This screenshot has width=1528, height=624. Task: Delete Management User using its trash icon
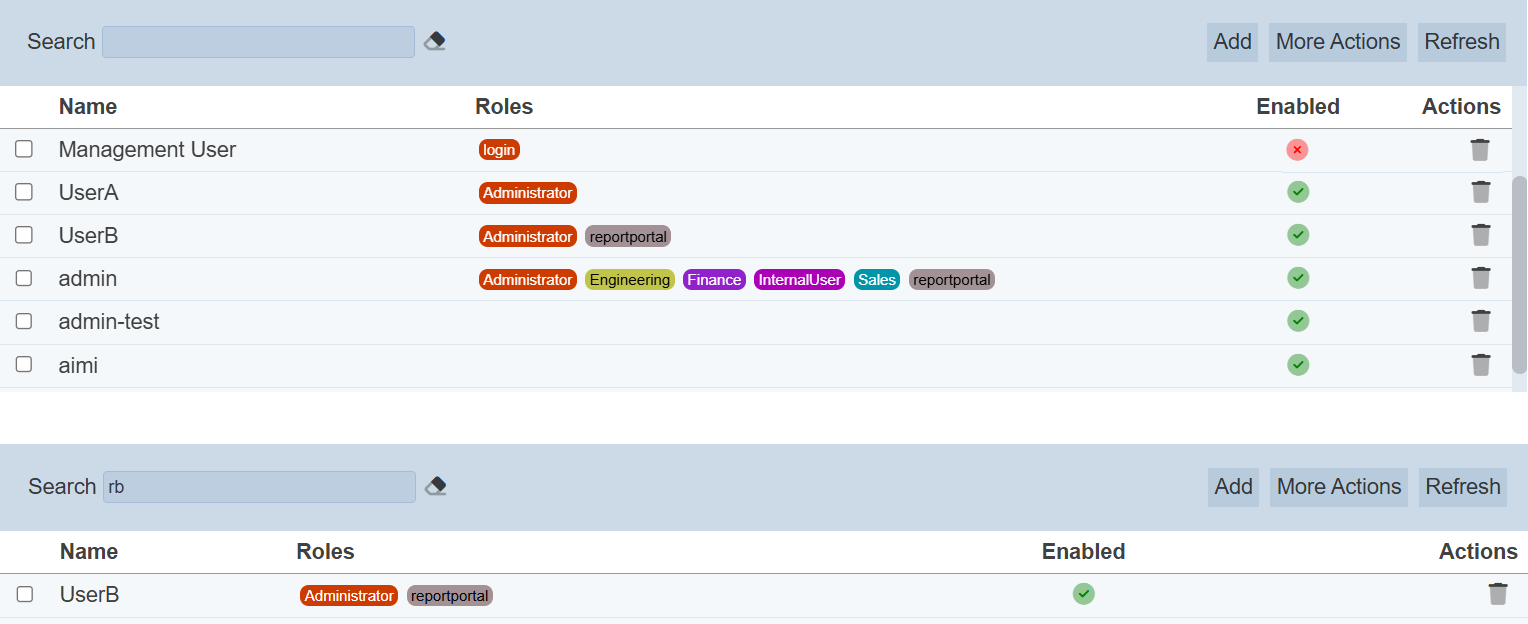click(1480, 150)
